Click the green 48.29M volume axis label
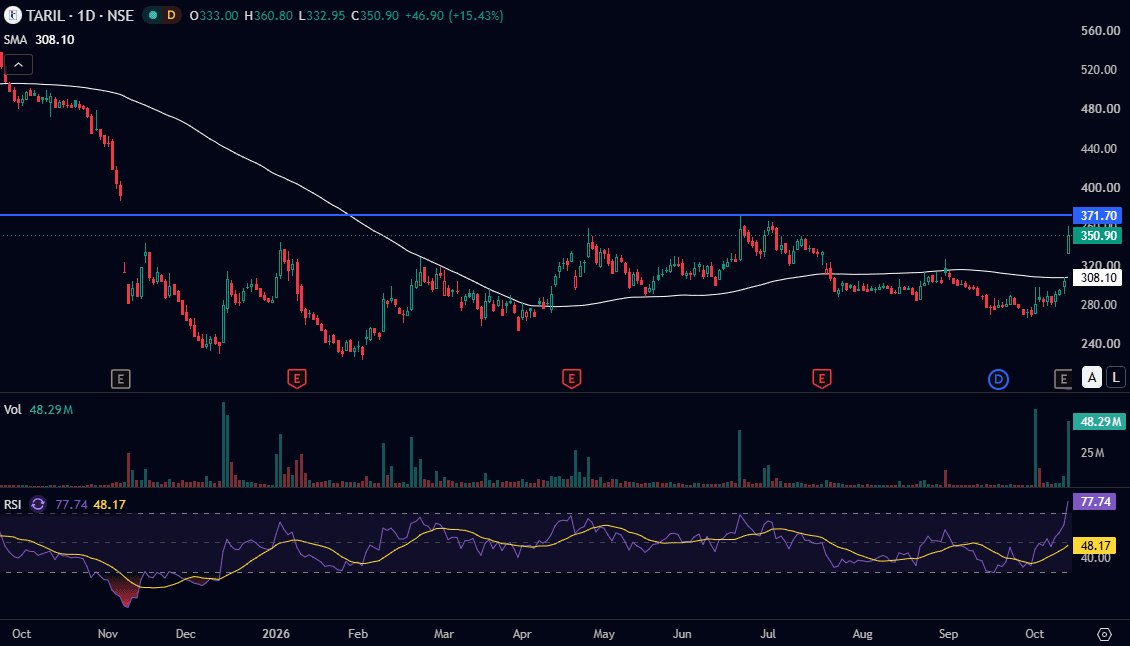Image resolution: width=1130 pixels, height=646 pixels. pyautogui.click(x=1100, y=422)
